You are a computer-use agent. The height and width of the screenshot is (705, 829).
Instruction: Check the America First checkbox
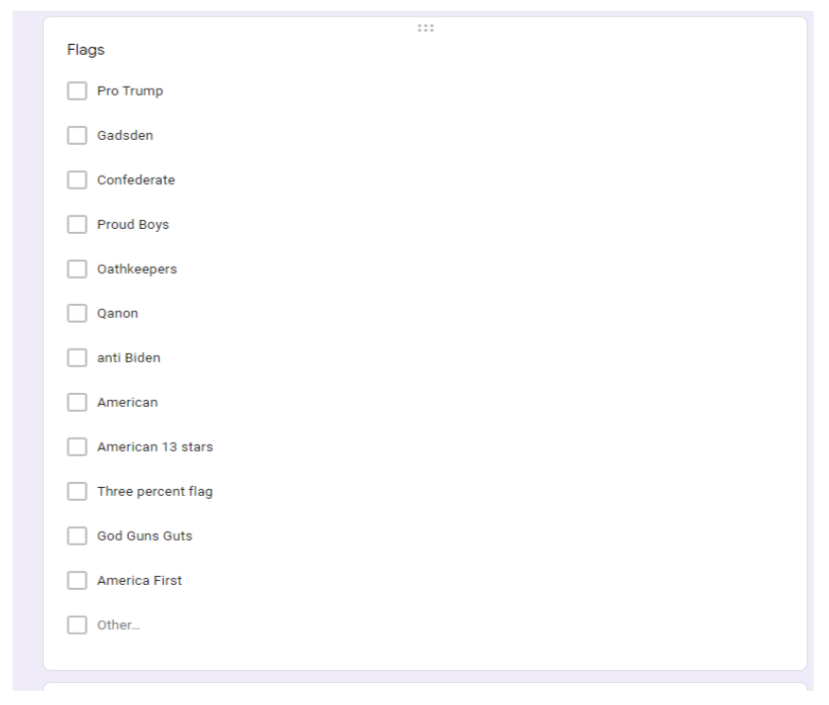78,581
